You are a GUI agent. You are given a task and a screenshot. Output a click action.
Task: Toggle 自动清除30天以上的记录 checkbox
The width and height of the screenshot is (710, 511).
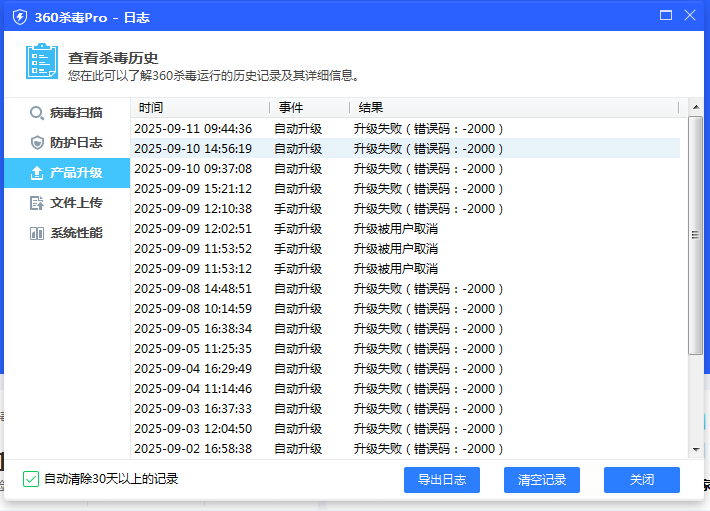(x=31, y=479)
